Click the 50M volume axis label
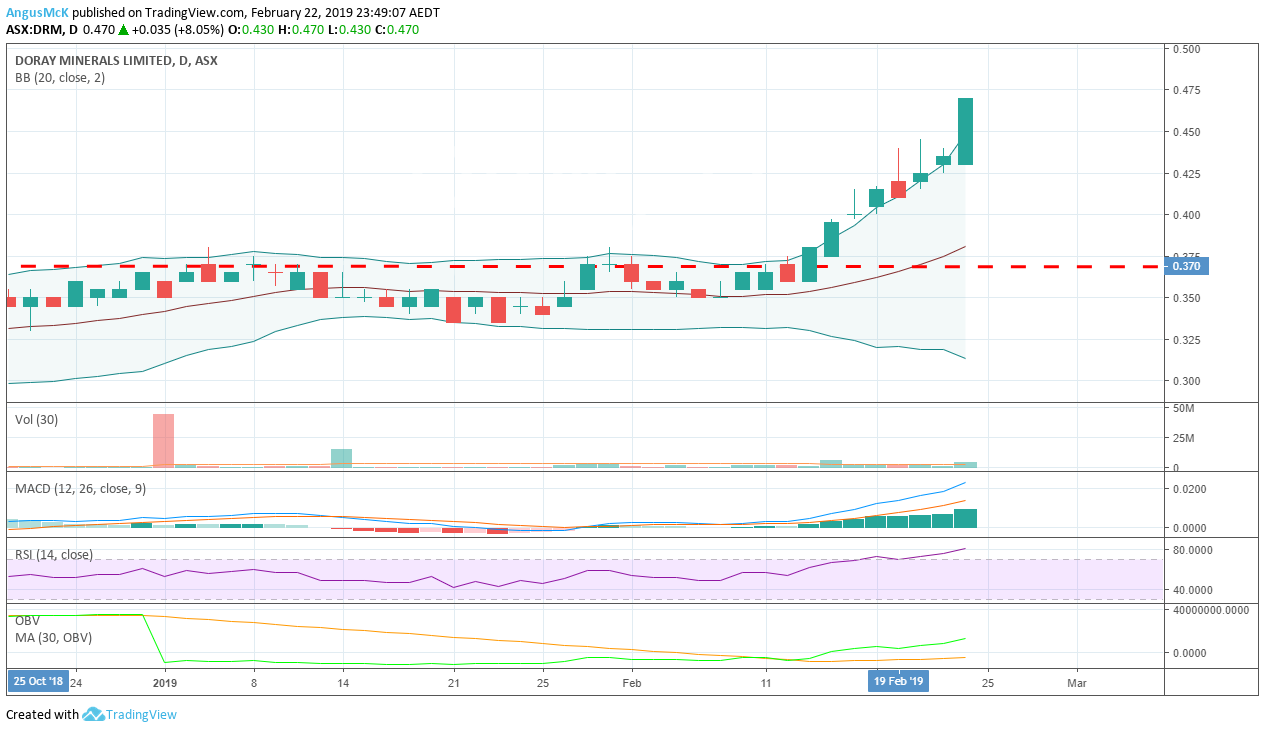Screen dimensions: 1265x732 pos(1184,410)
